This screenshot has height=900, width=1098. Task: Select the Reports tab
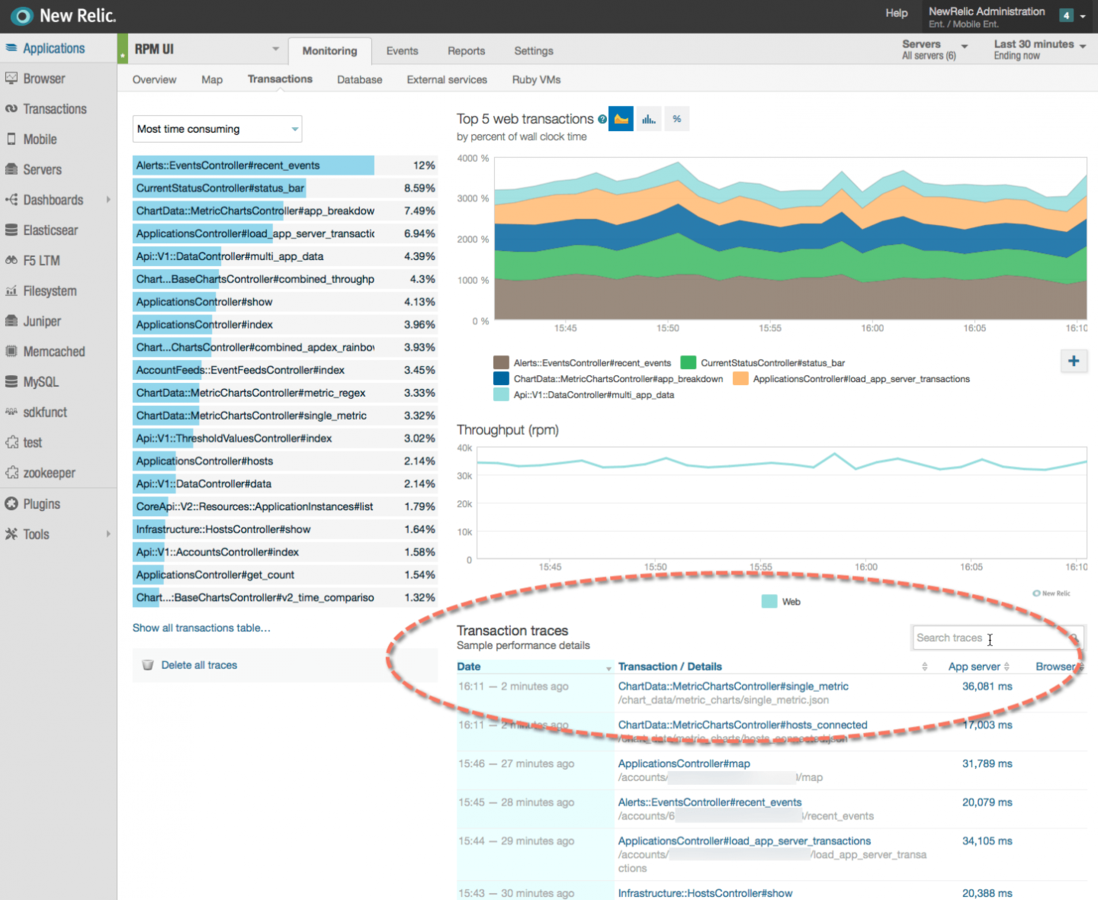pos(466,50)
